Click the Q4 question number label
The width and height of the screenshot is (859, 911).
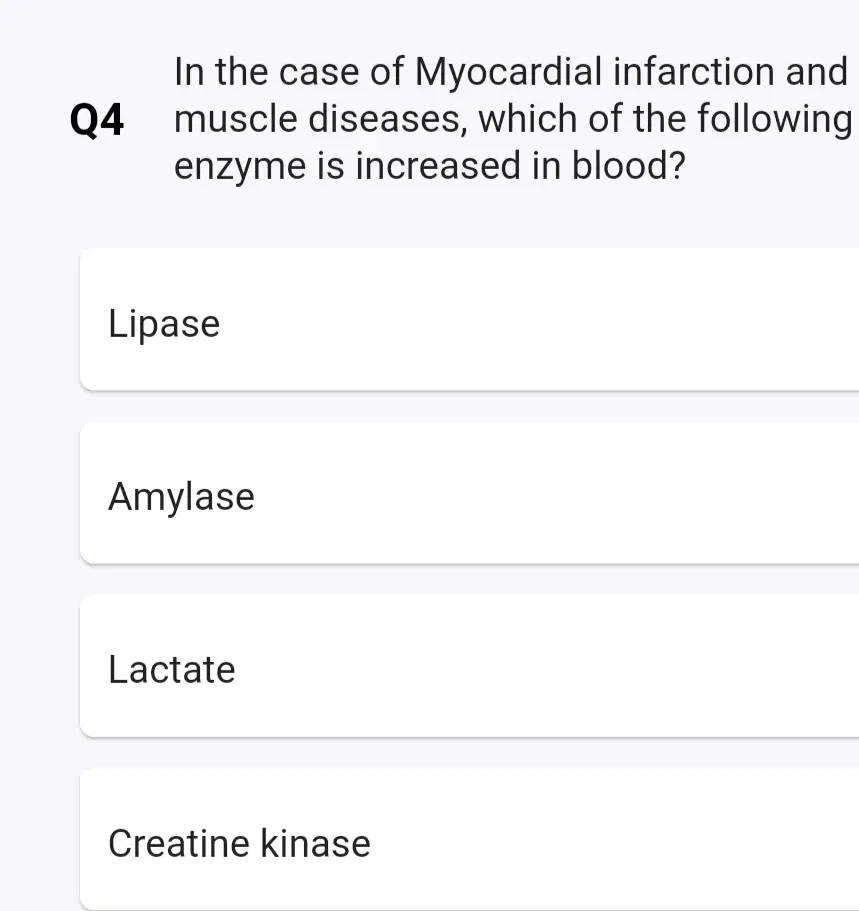coord(96,121)
